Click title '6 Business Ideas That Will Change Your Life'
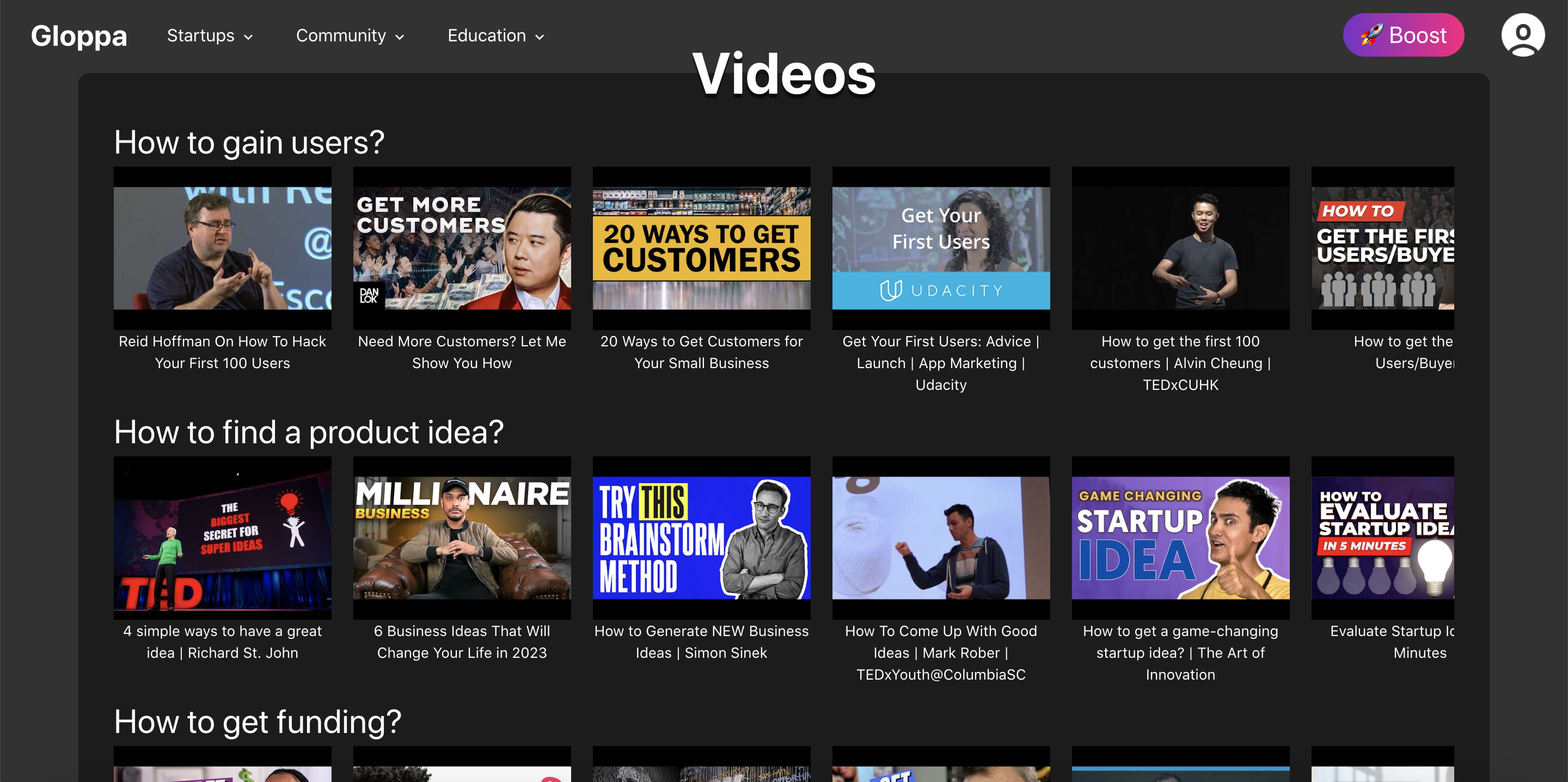 (x=462, y=642)
